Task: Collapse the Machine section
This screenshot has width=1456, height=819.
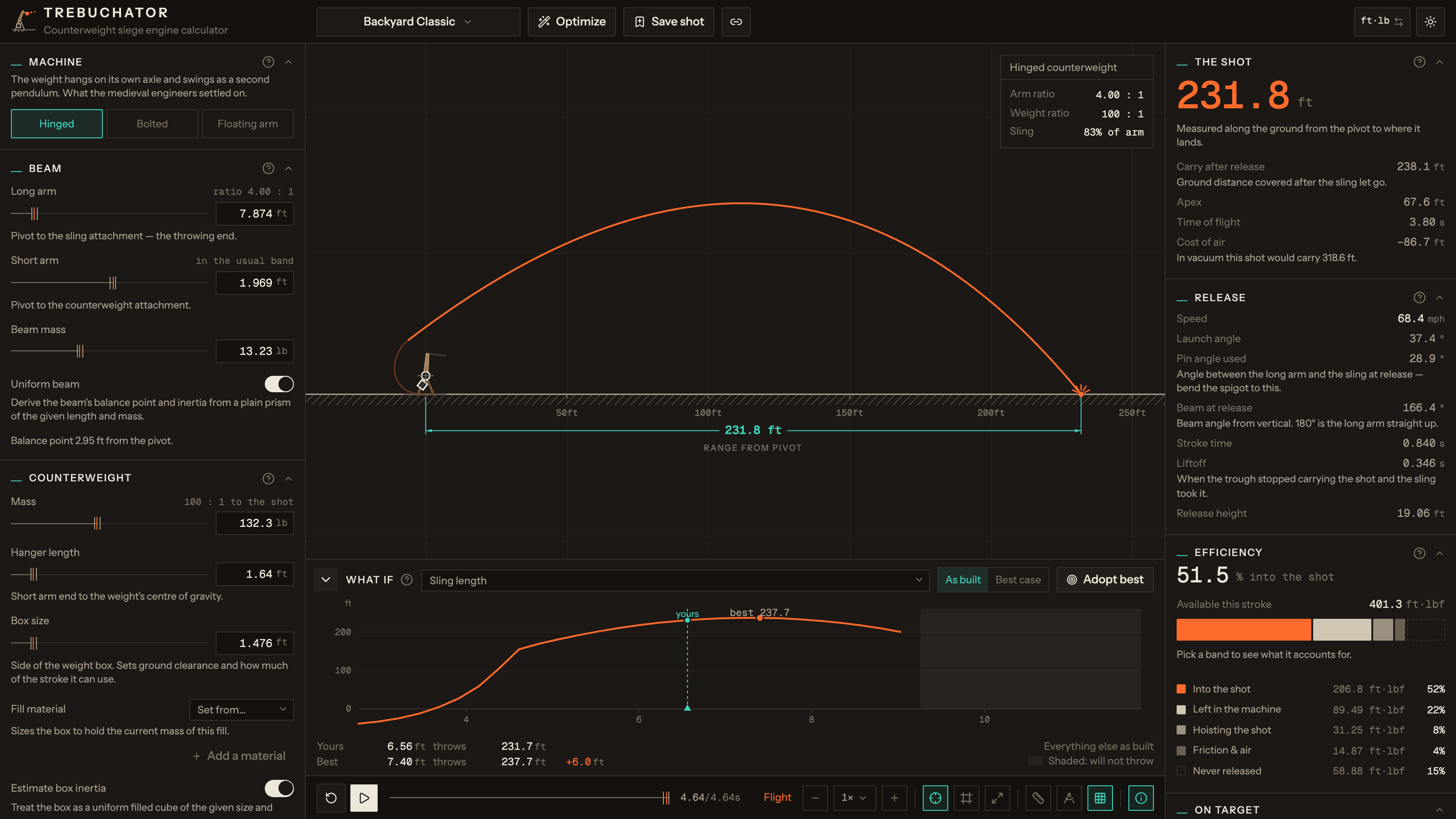Action: [289, 61]
